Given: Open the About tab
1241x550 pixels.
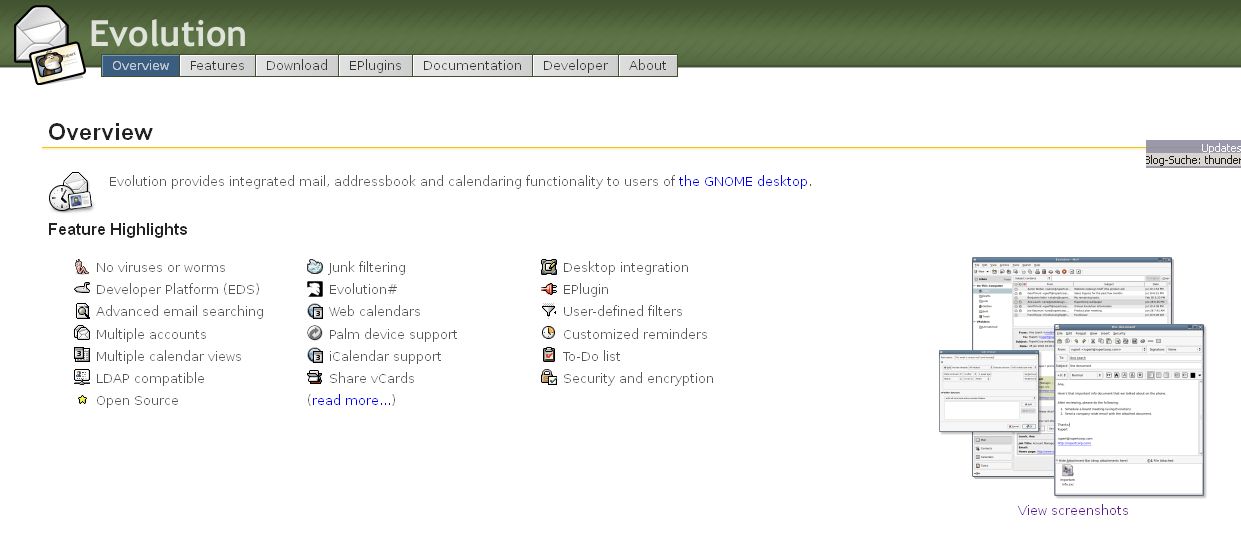Looking at the screenshot, I should pyautogui.click(x=648, y=65).
